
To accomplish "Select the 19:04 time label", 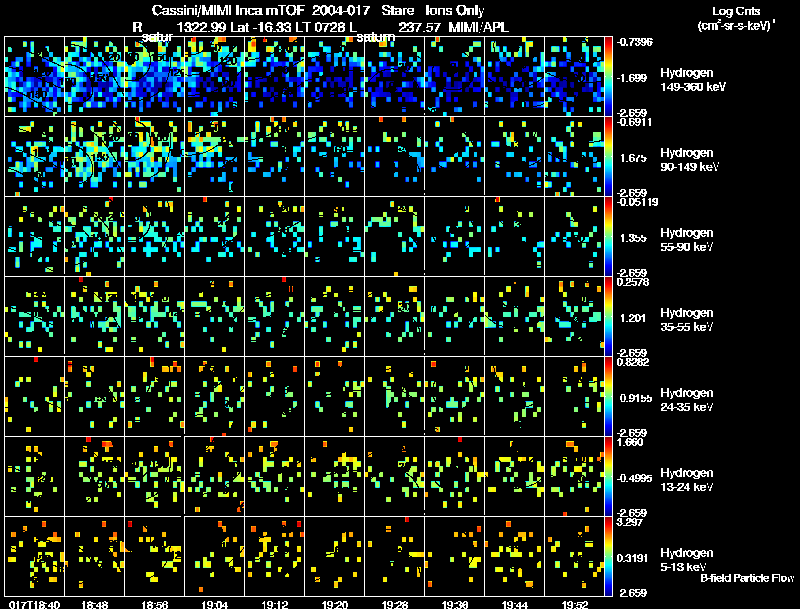I will [x=214, y=604].
